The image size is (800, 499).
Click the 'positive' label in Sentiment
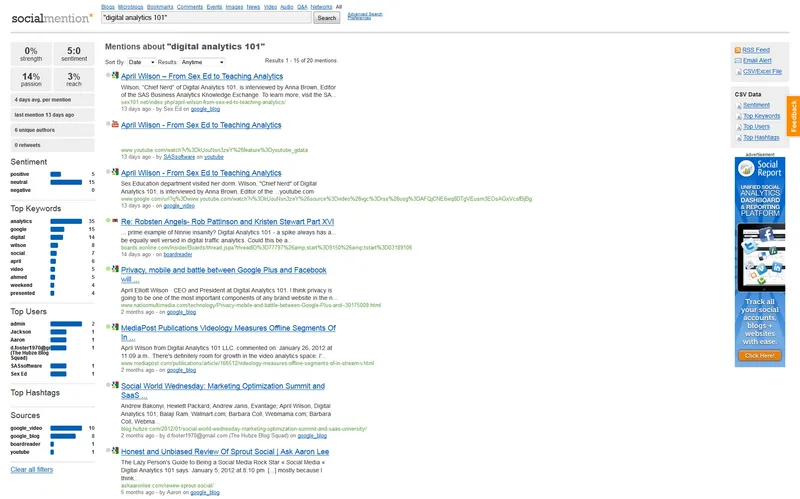[x=19, y=174]
